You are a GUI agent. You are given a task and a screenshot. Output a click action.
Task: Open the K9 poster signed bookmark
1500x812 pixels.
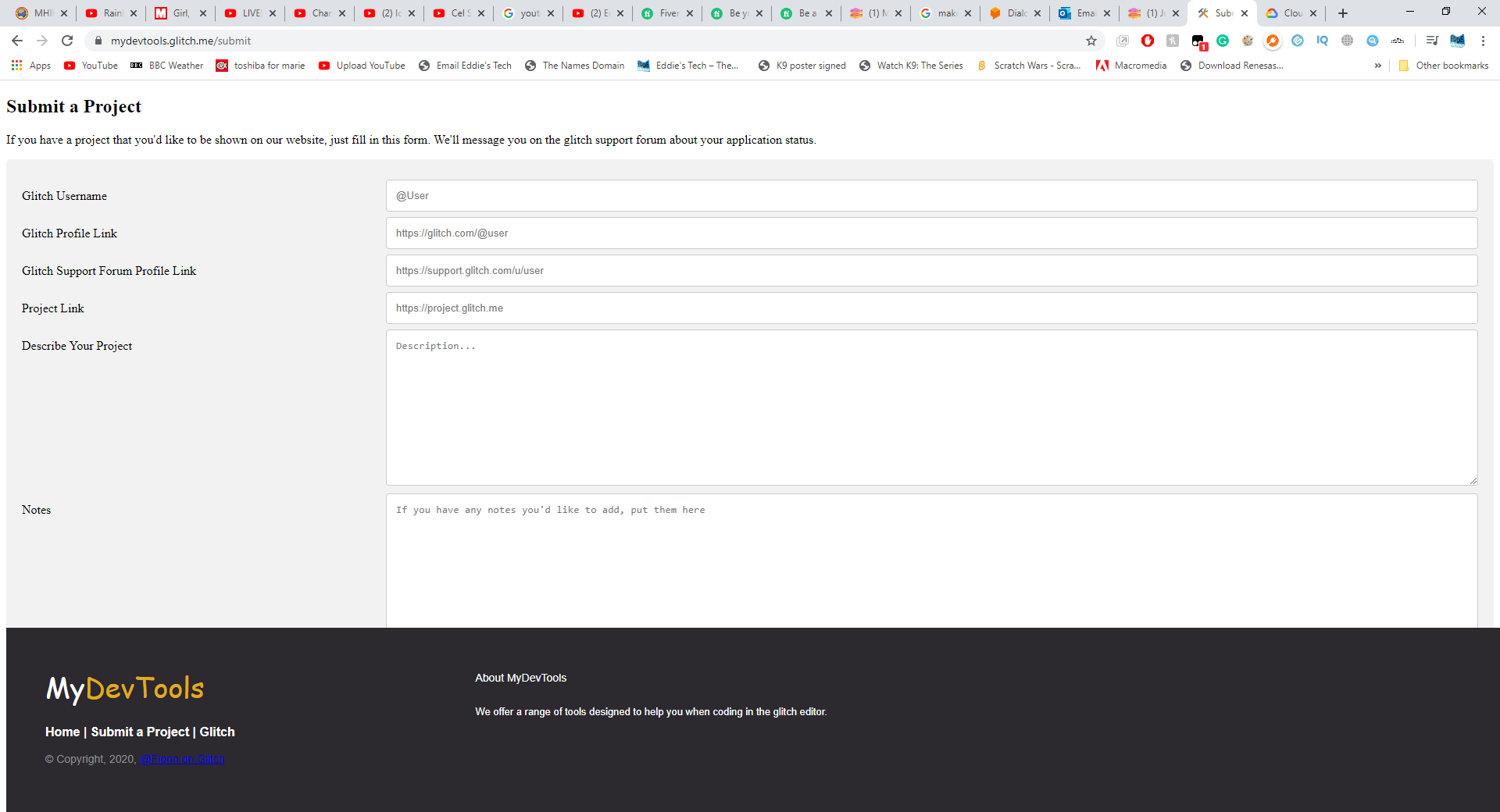coord(802,66)
